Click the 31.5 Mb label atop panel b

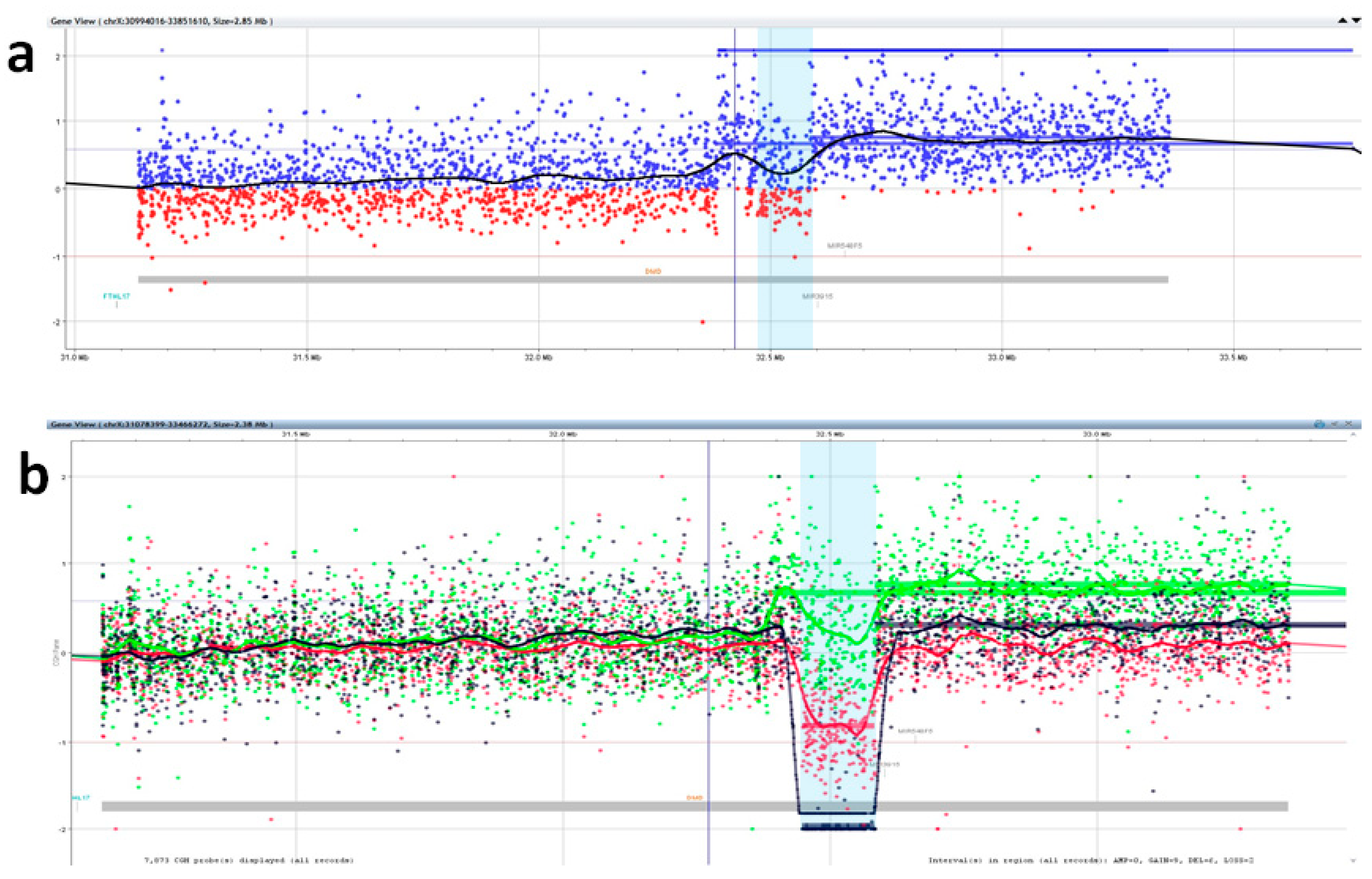pyautogui.click(x=296, y=434)
